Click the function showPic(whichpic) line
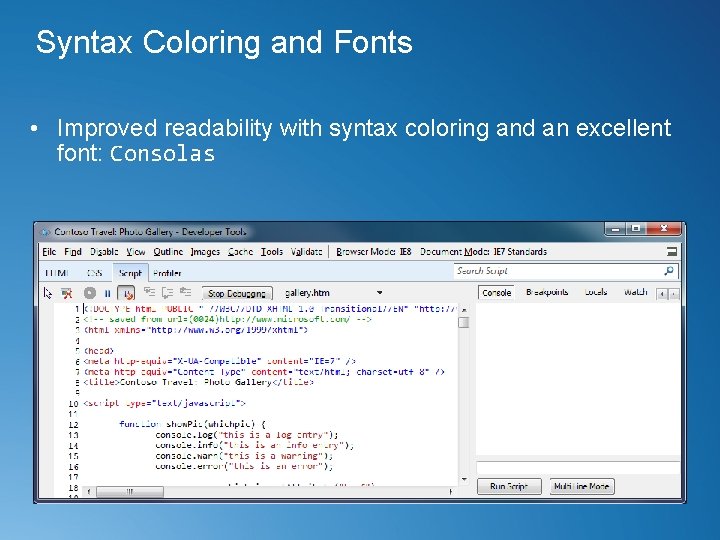This screenshot has width=720, height=540. (192, 424)
